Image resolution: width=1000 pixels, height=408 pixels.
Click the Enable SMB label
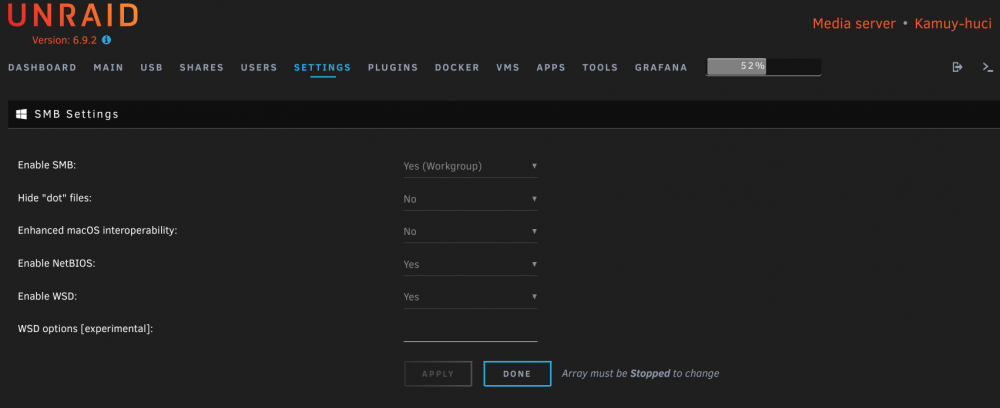pyautogui.click(x=47, y=165)
